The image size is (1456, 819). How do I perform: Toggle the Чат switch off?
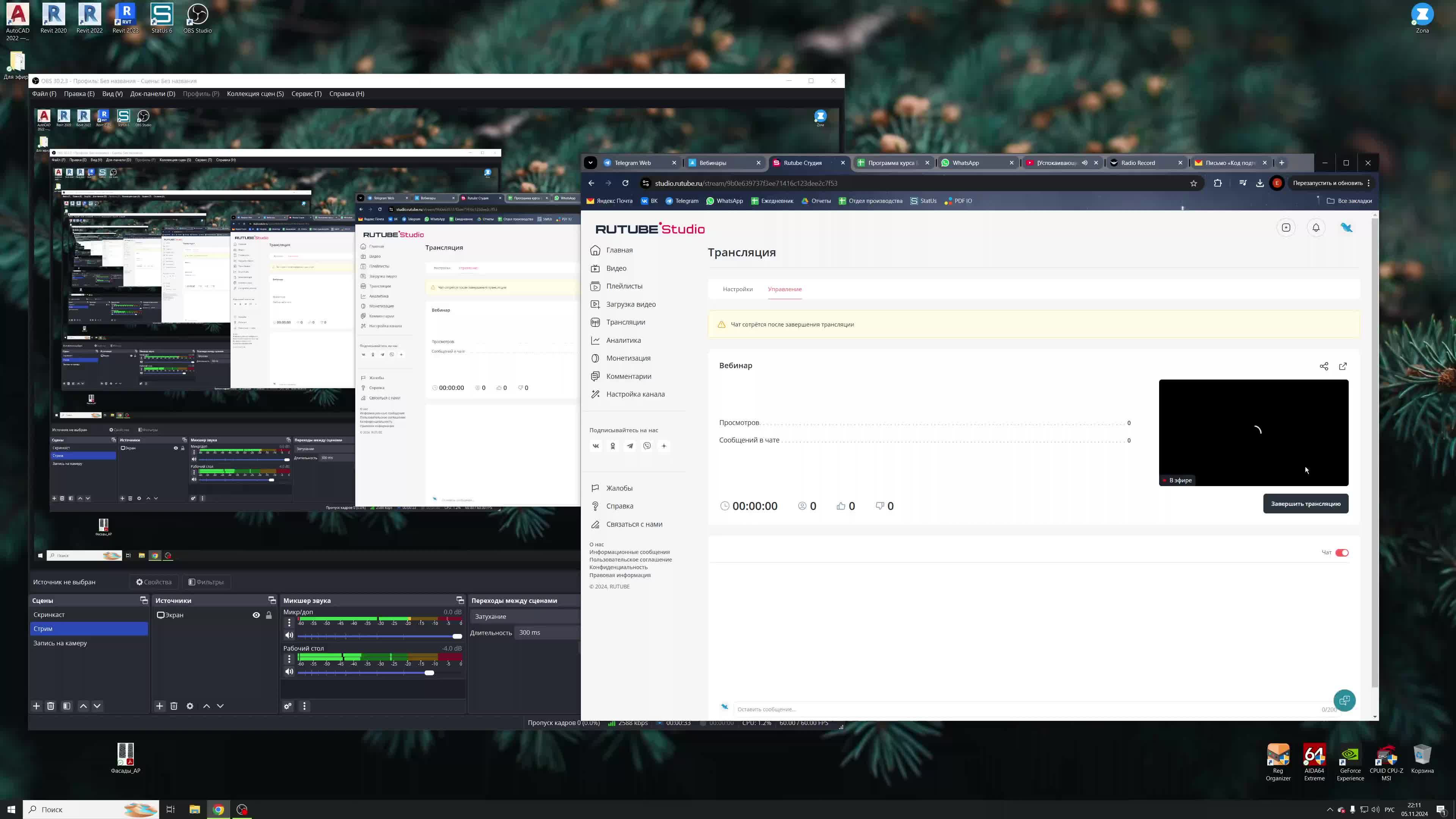(x=1342, y=553)
